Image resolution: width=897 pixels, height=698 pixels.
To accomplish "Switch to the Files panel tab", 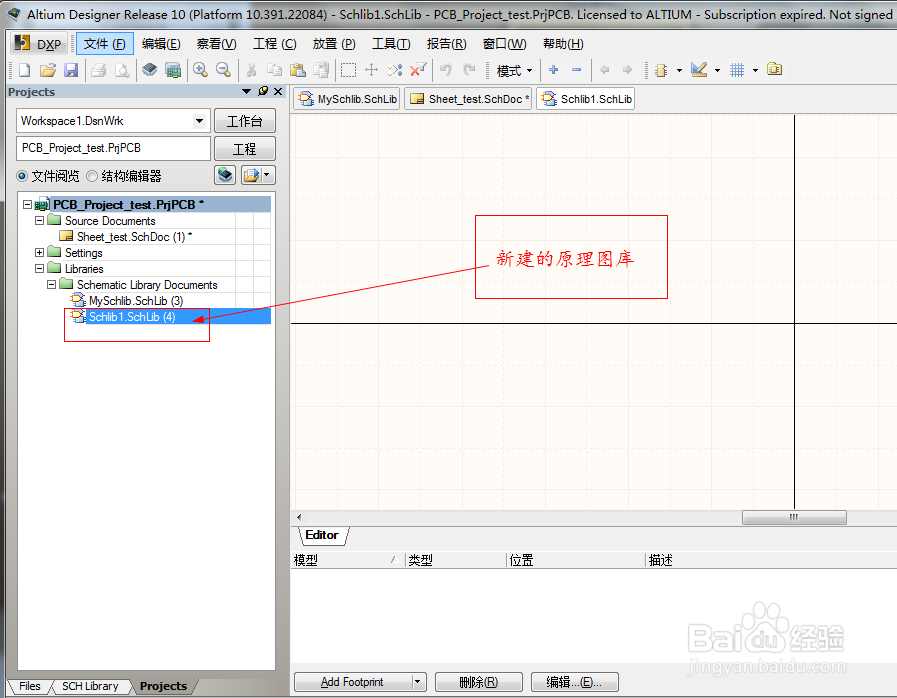I will [x=30, y=686].
